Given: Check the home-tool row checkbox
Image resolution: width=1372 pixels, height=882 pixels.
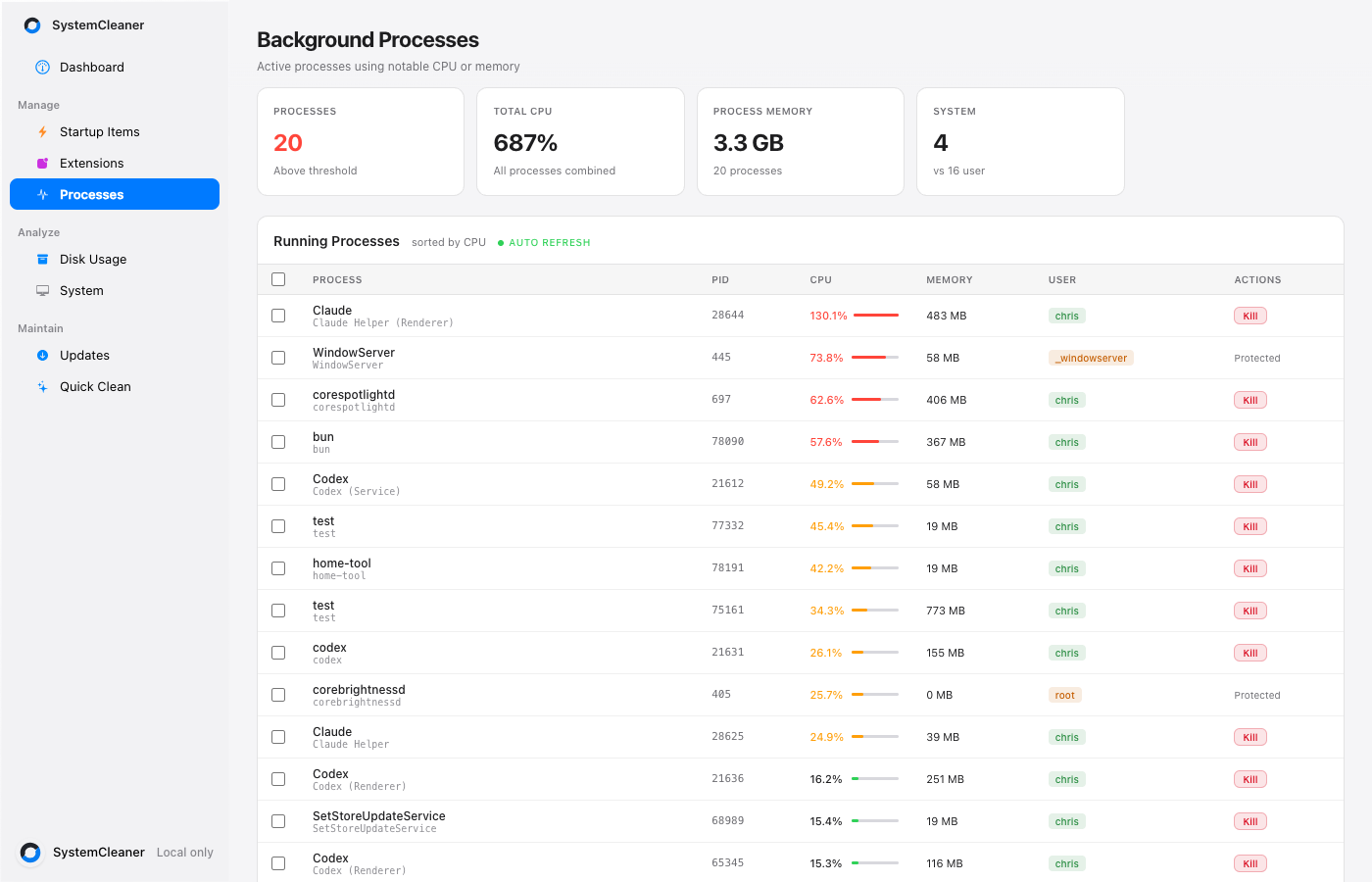Looking at the screenshot, I should (x=278, y=568).
